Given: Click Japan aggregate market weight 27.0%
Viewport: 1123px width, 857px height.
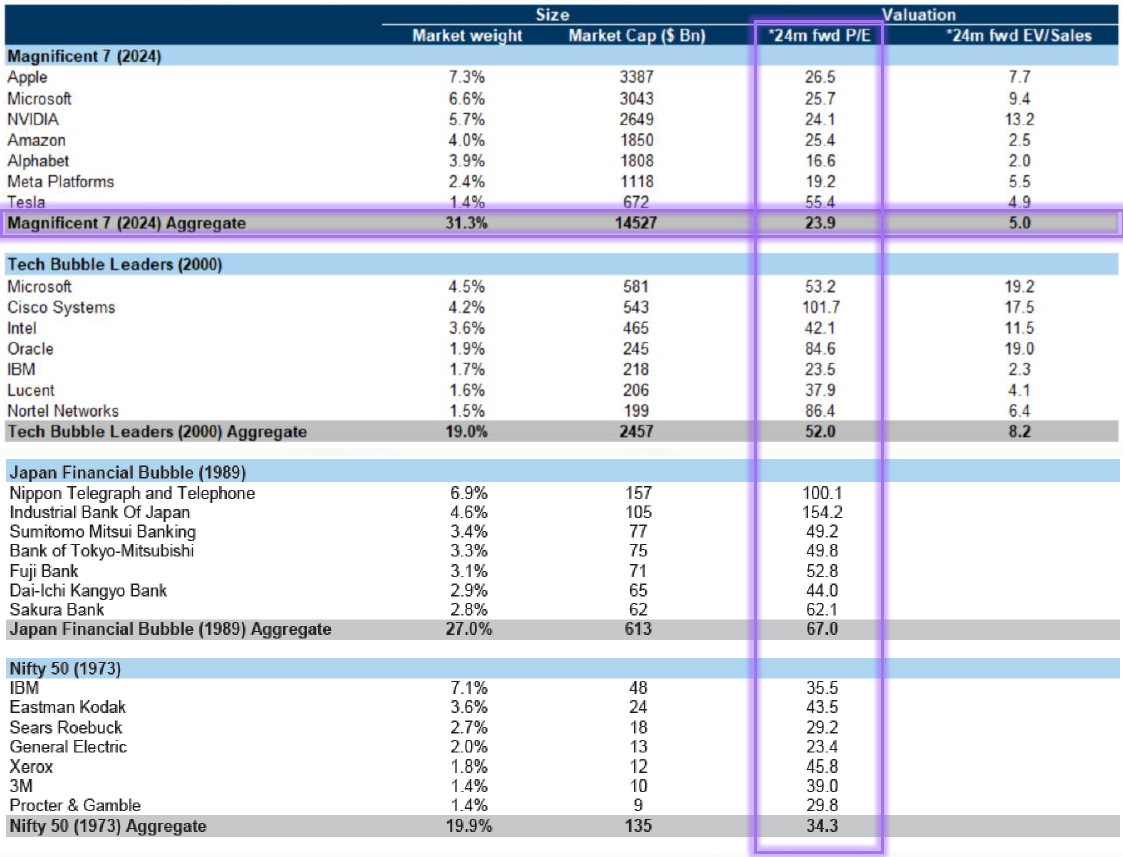Looking at the screenshot, I should coord(468,629).
